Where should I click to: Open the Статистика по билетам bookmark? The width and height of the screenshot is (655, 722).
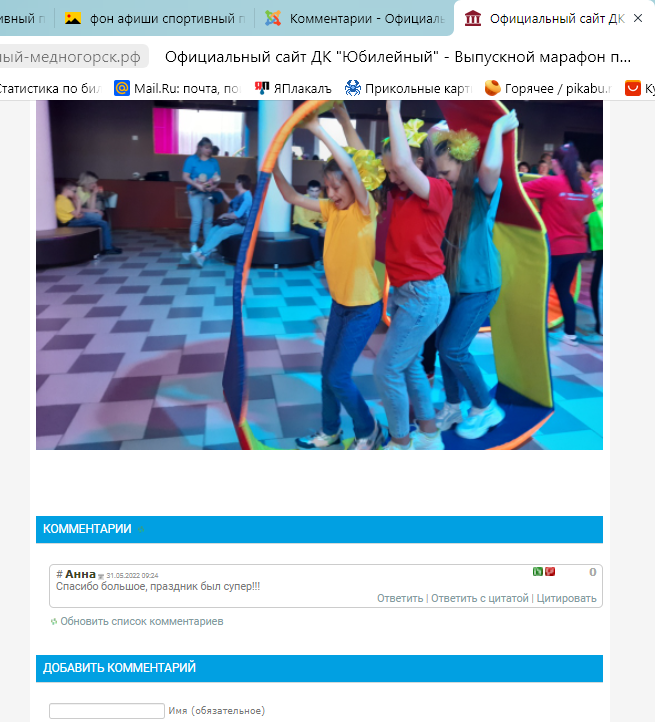48,88
